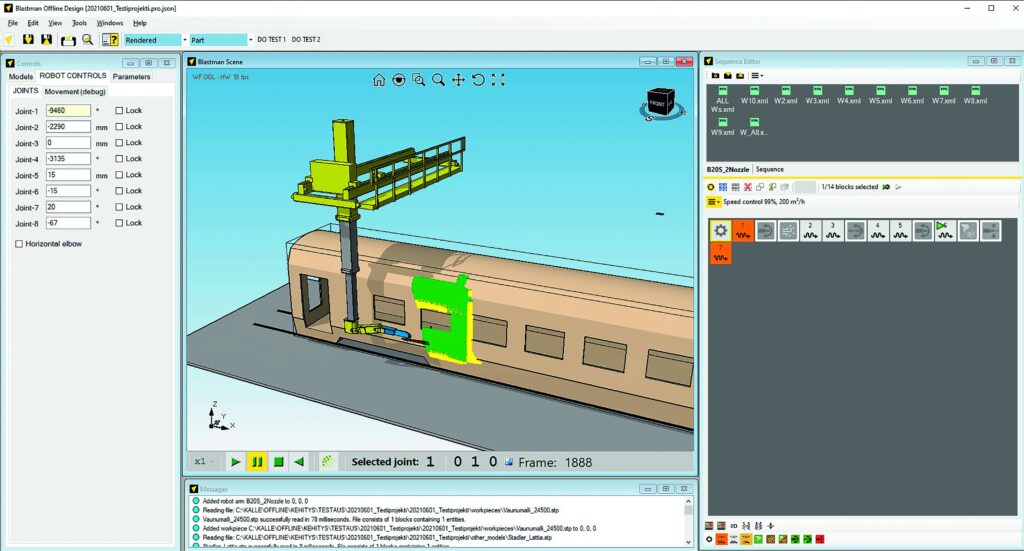Click the help question-mark icon in the main toolbar

(x=110, y=40)
